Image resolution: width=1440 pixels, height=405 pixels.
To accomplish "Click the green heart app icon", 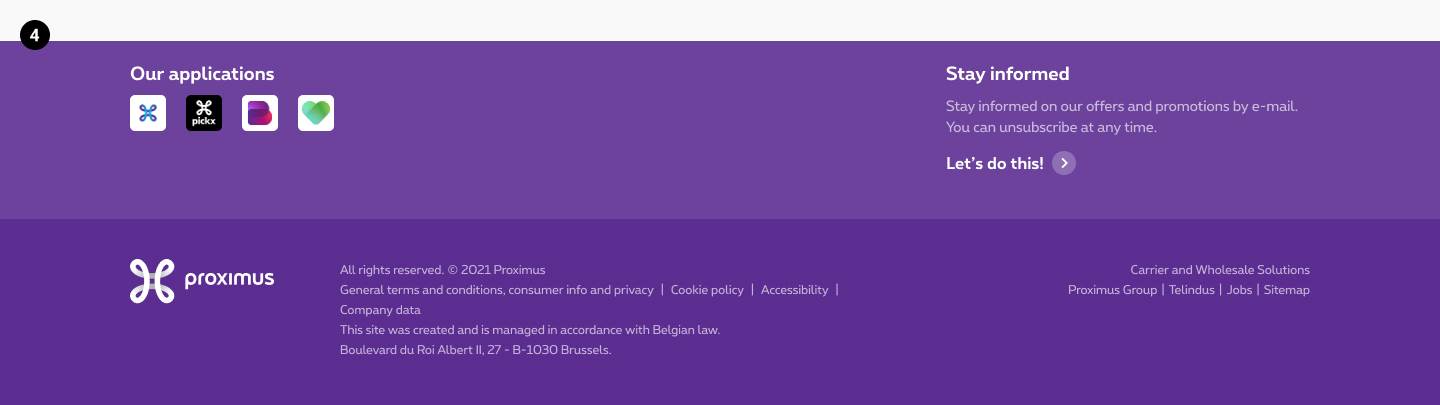I will coord(316,113).
